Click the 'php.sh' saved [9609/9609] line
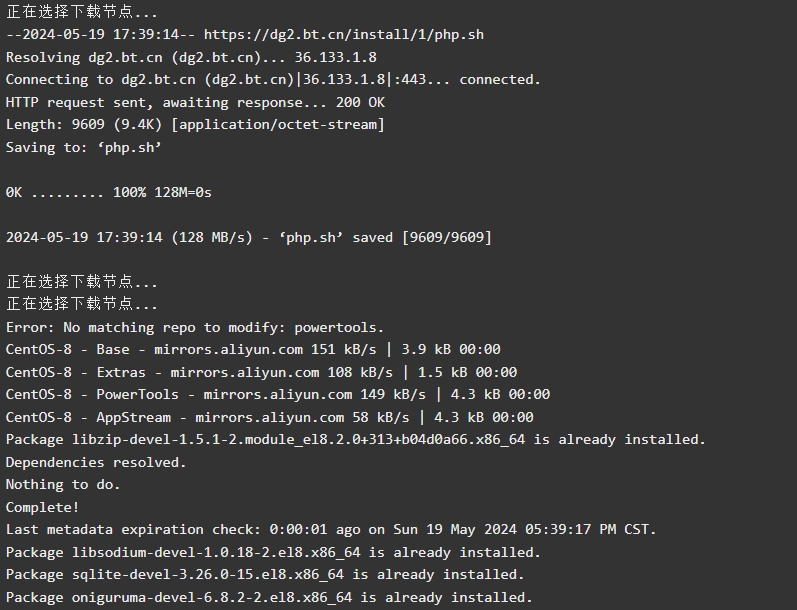797x610 pixels. pos(249,237)
